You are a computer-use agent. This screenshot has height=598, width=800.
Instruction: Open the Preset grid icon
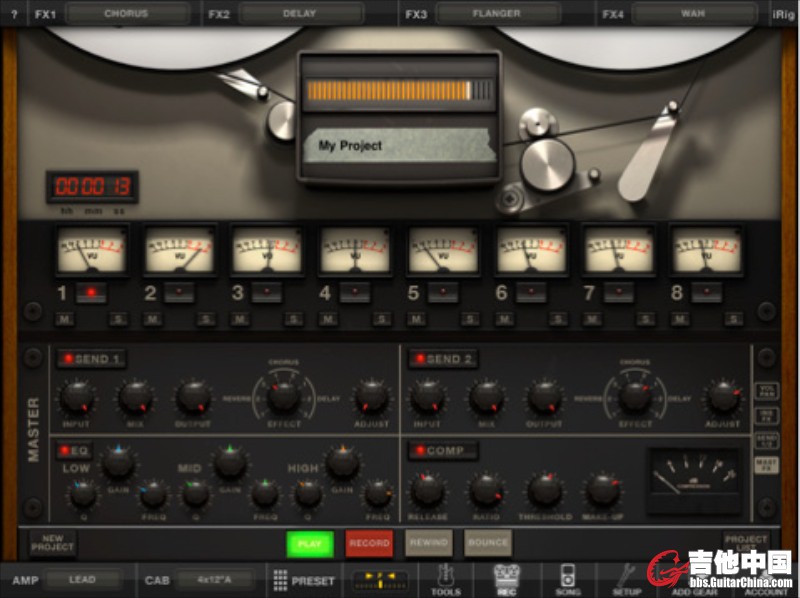click(281, 580)
